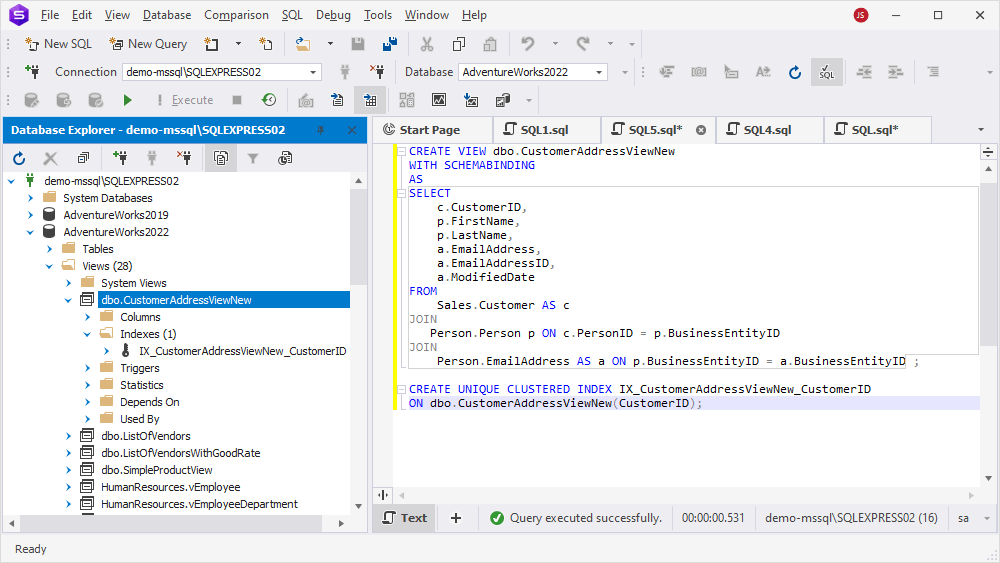Click the Stop execution square icon
1000x563 pixels.
(237, 100)
